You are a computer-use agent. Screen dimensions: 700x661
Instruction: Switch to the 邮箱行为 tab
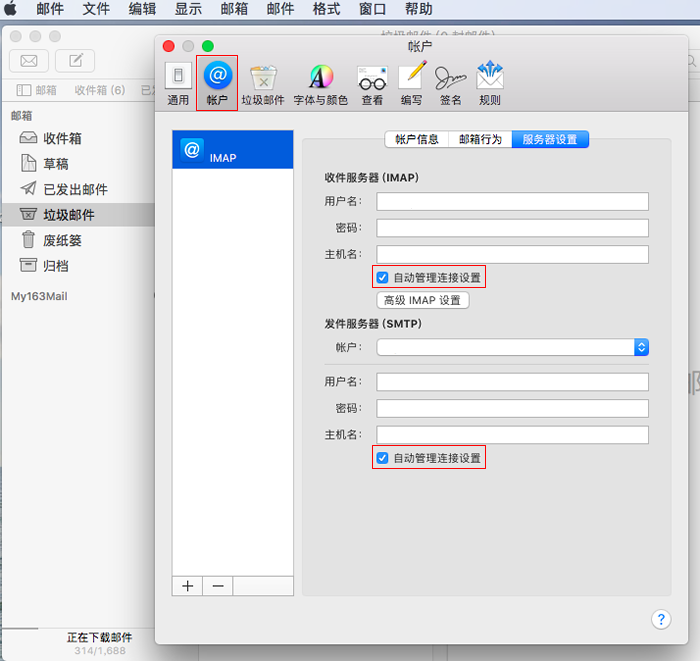480,139
